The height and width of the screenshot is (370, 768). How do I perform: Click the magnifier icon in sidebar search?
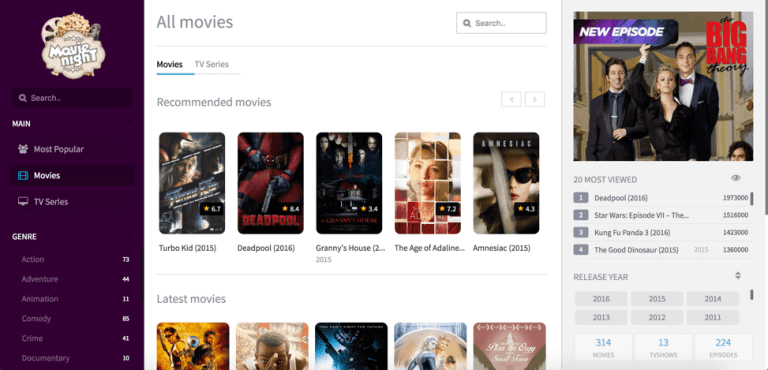(x=22, y=98)
